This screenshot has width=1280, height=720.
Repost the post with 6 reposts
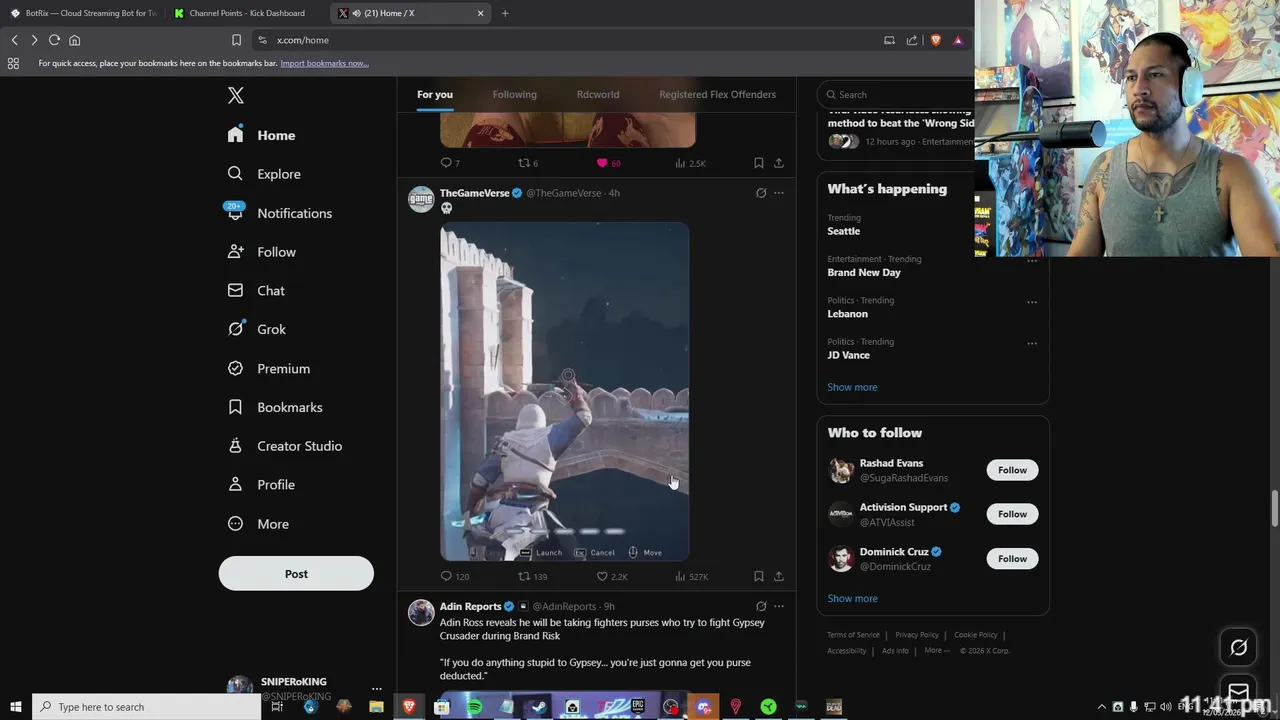[528, 163]
